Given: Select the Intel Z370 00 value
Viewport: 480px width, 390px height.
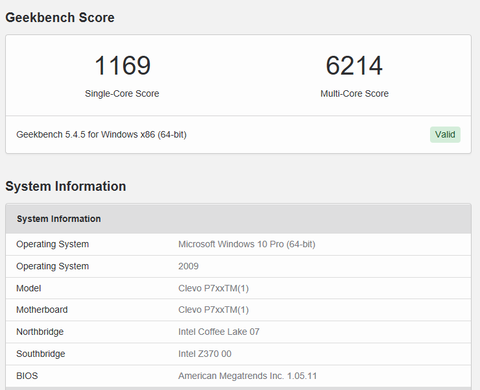Looking at the screenshot, I should pyautogui.click(x=205, y=354).
